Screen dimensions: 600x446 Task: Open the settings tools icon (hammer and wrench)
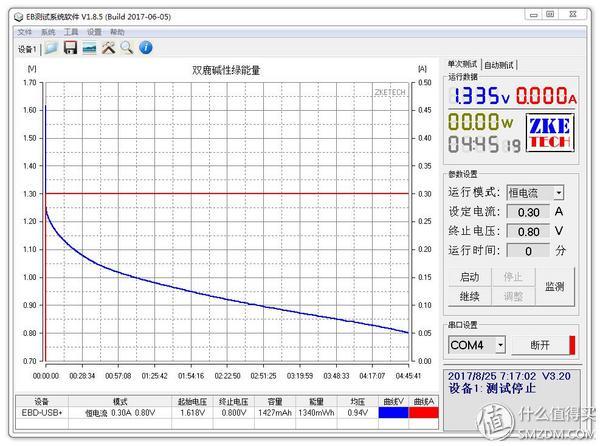[x=108, y=48]
